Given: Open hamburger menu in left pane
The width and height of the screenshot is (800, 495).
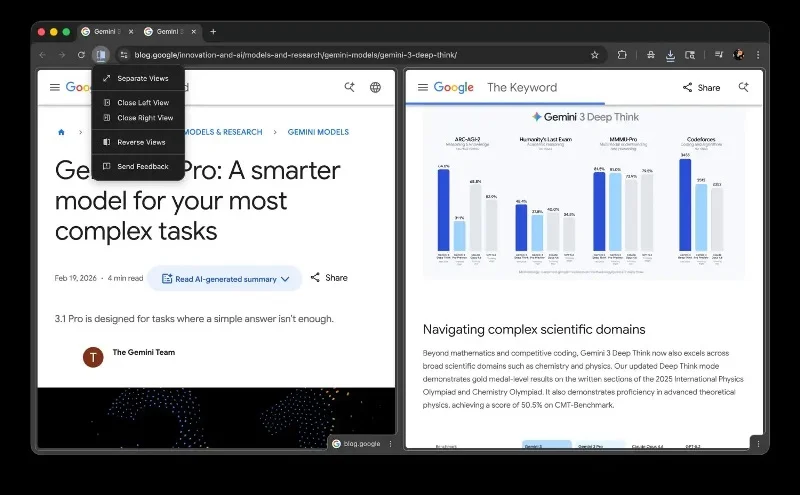Looking at the screenshot, I should click(55, 87).
